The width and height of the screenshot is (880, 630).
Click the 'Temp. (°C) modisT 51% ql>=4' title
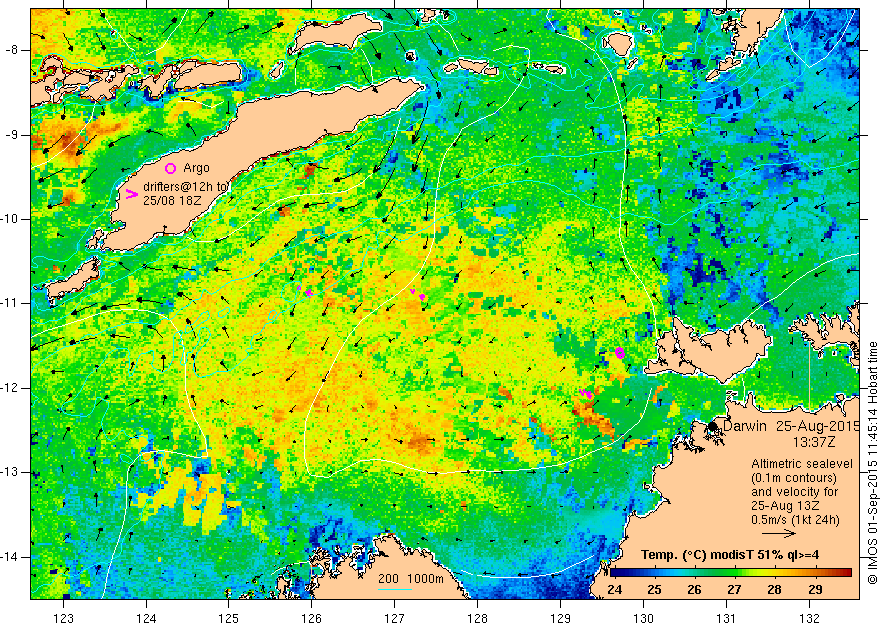point(730,555)
